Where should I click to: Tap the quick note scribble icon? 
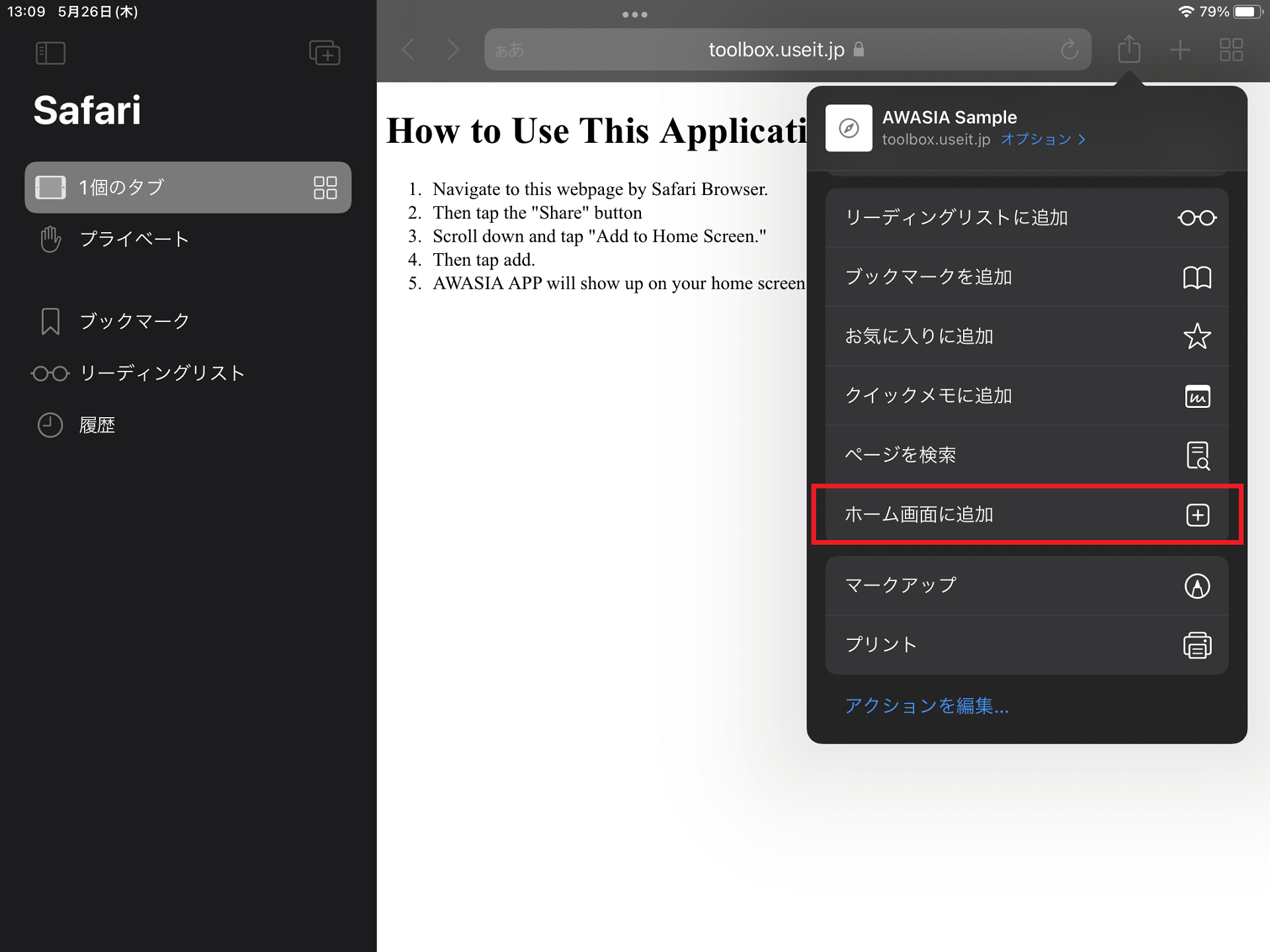pos(1197,396)
